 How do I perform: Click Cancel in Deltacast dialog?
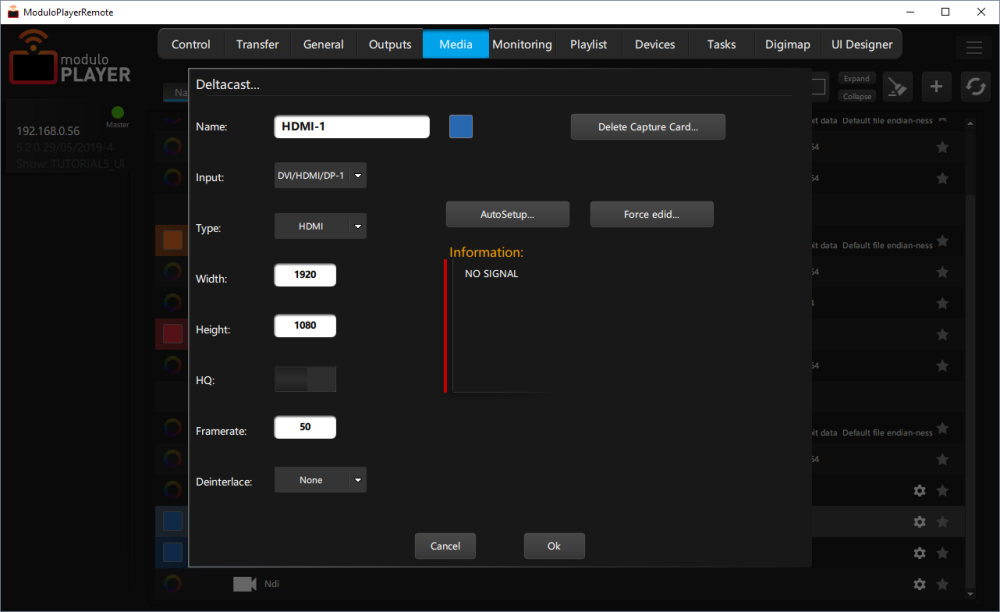click(445, 546)
